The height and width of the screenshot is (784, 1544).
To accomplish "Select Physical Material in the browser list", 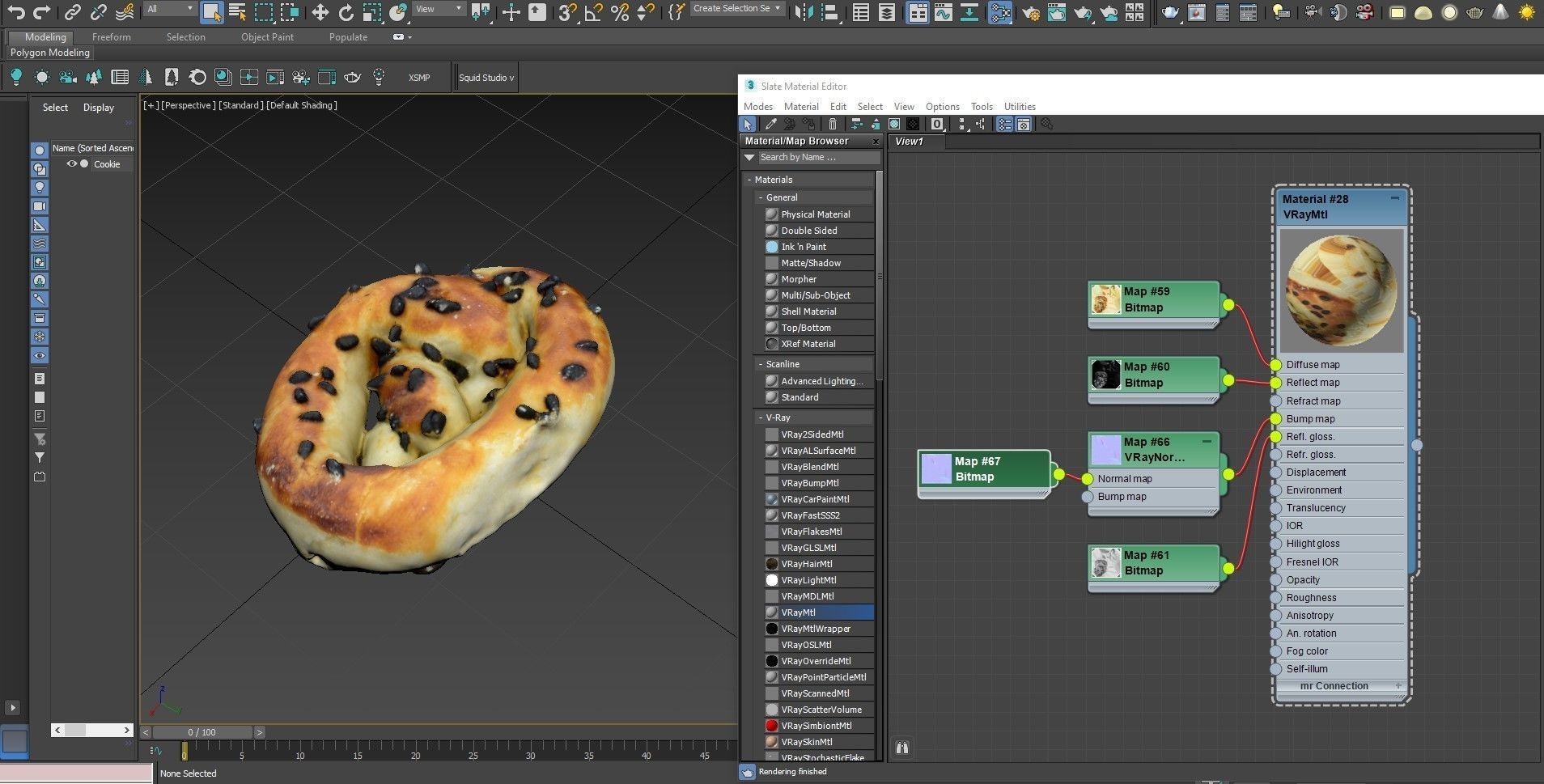I will point(819,214).
